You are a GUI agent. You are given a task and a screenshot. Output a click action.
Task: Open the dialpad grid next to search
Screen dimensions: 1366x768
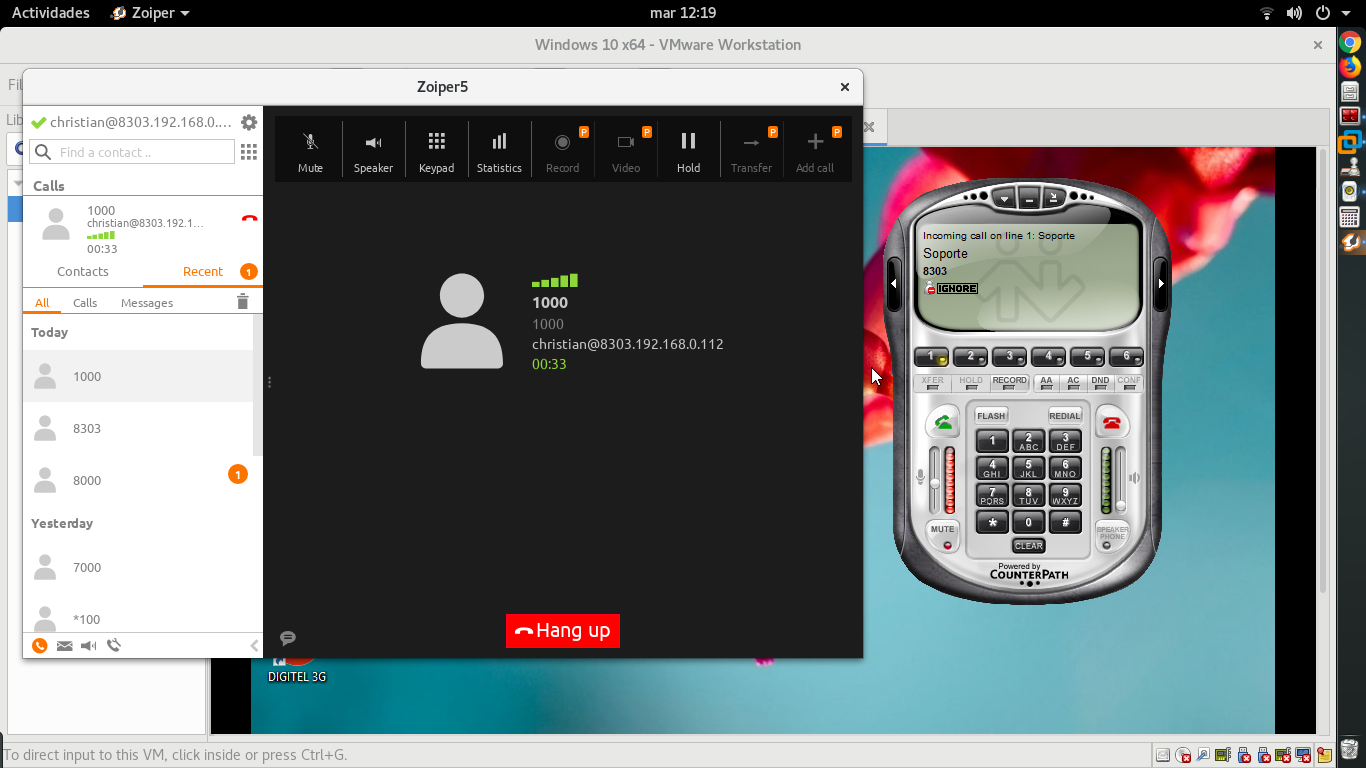click(x=249, y=152)
